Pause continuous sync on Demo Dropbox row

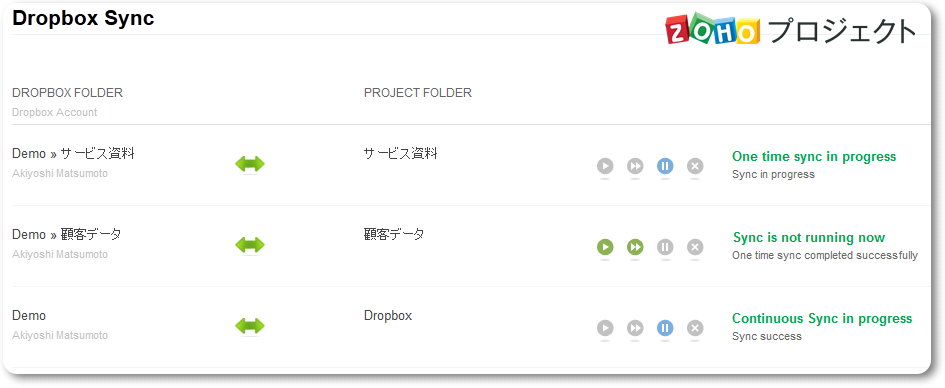coord(665,328)
